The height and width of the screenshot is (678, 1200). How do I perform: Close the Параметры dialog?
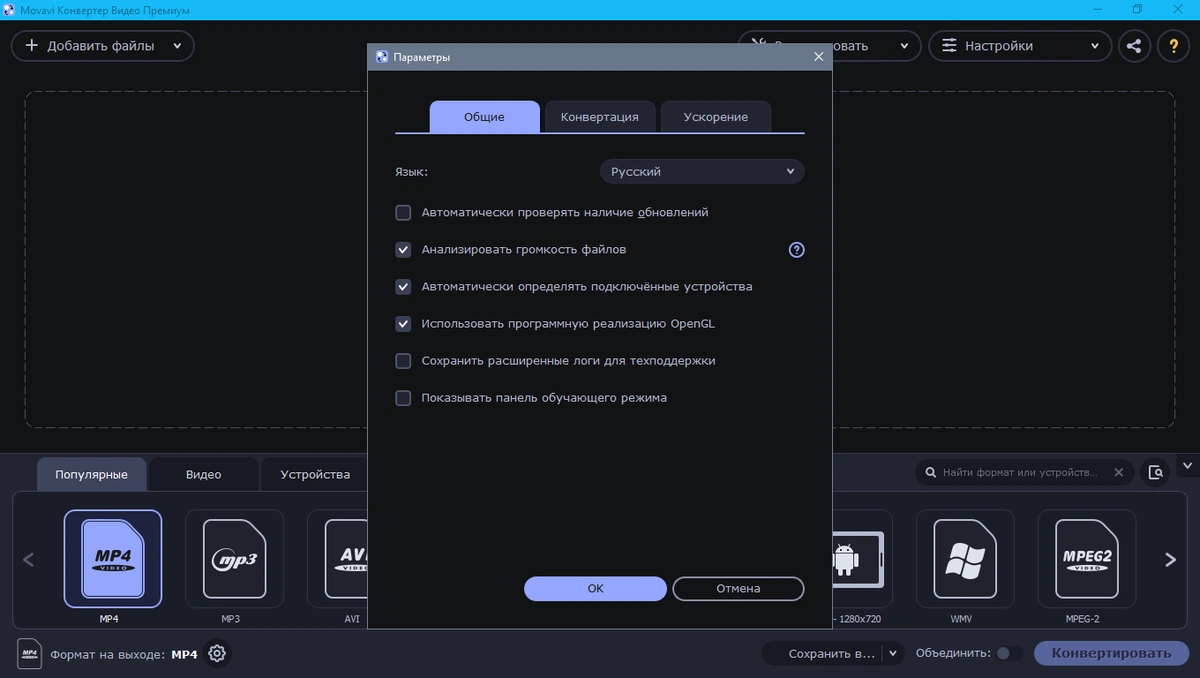[x=819, y=57]
